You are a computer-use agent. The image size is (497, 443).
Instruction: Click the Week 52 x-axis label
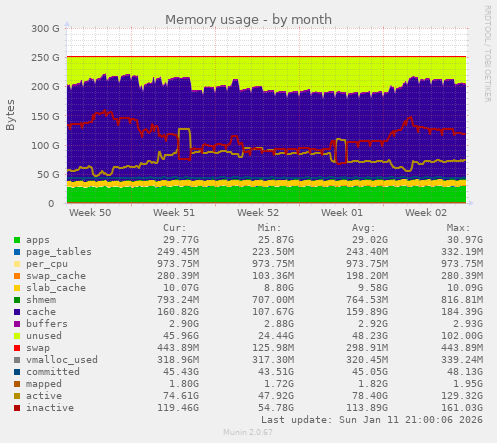(x=258, y=213)
